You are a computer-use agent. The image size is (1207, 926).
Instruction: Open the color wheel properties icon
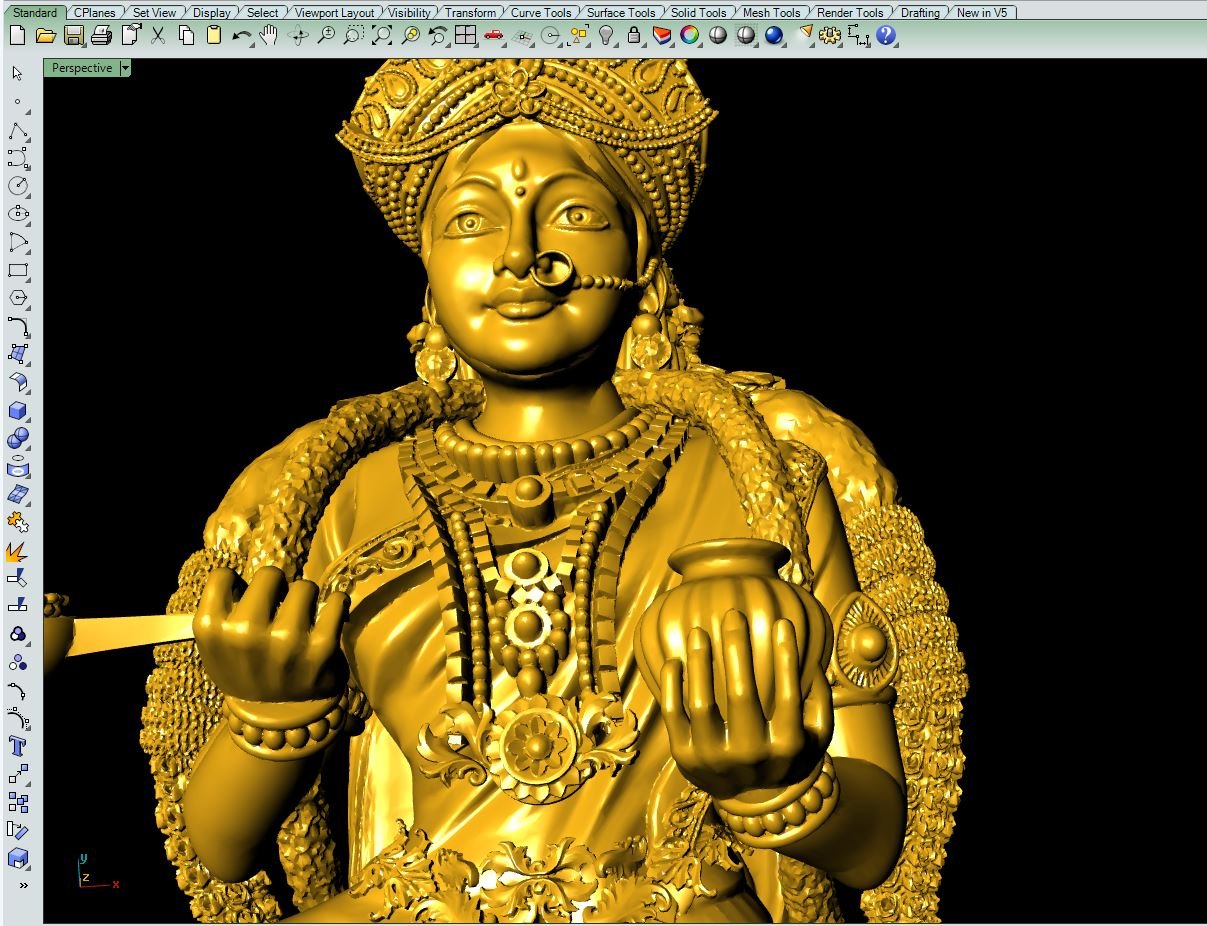pyautogui.click(x=689, y=36)
